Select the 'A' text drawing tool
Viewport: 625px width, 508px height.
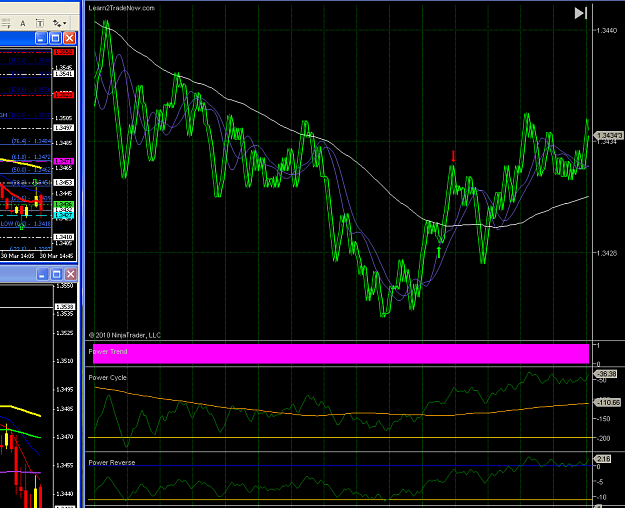click(23, 23)
